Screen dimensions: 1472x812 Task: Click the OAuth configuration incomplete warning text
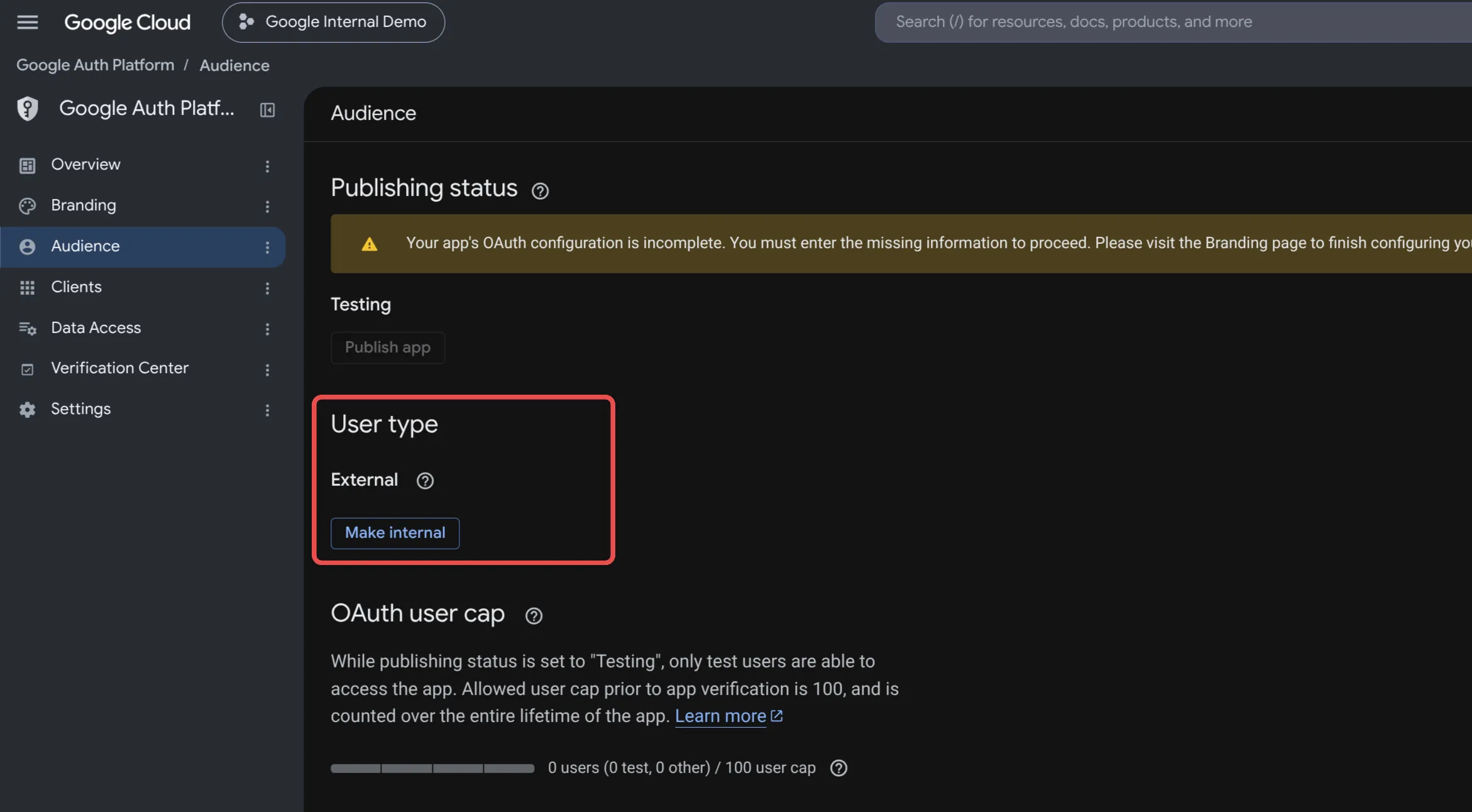click(x=939, y=243)
